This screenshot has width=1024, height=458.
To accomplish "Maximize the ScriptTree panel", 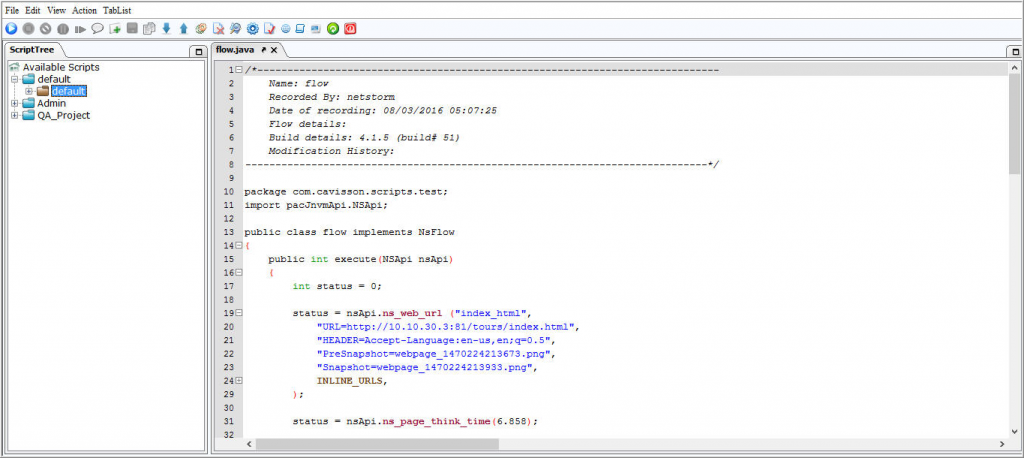I will (x=199, y=51).
